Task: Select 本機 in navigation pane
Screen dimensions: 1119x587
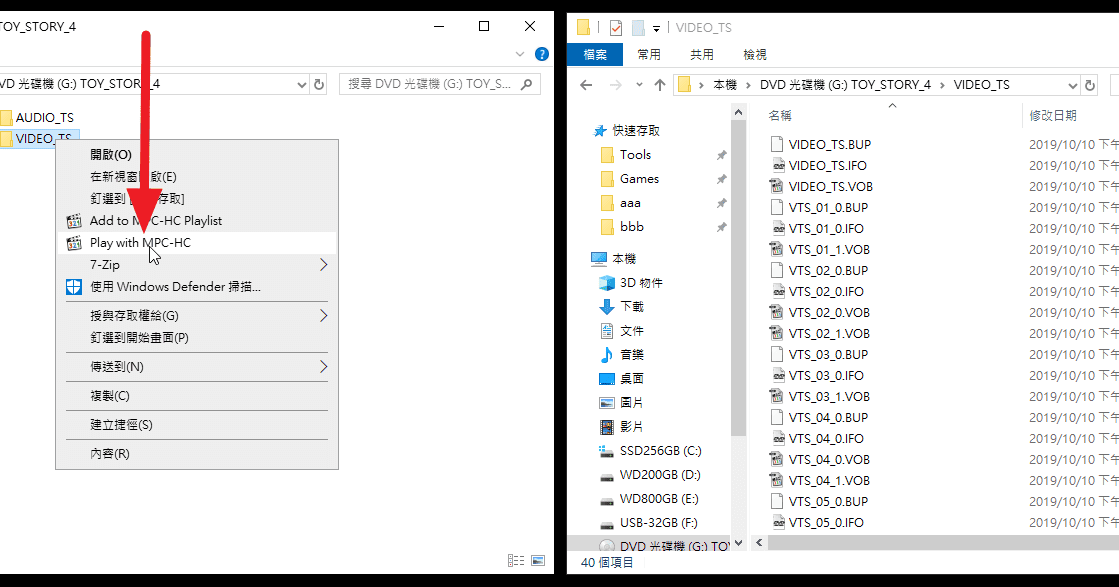Action: pyautogui.click(x=624, y=259)
